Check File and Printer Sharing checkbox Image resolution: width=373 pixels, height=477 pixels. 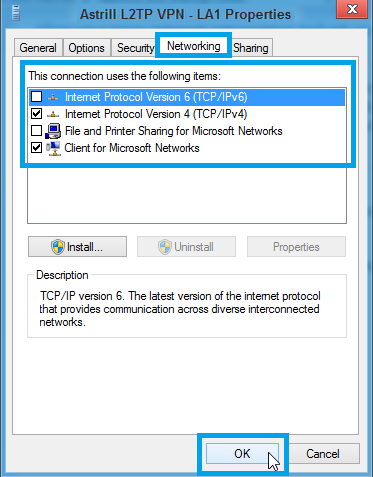click(x=36, y=131)
